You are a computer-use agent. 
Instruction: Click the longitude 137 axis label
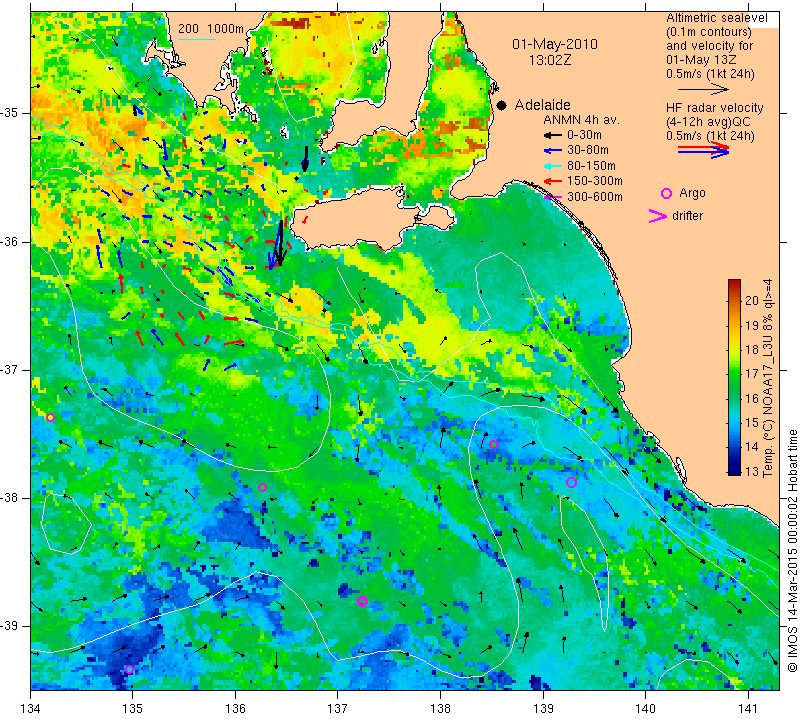click(x=337, y=709)
